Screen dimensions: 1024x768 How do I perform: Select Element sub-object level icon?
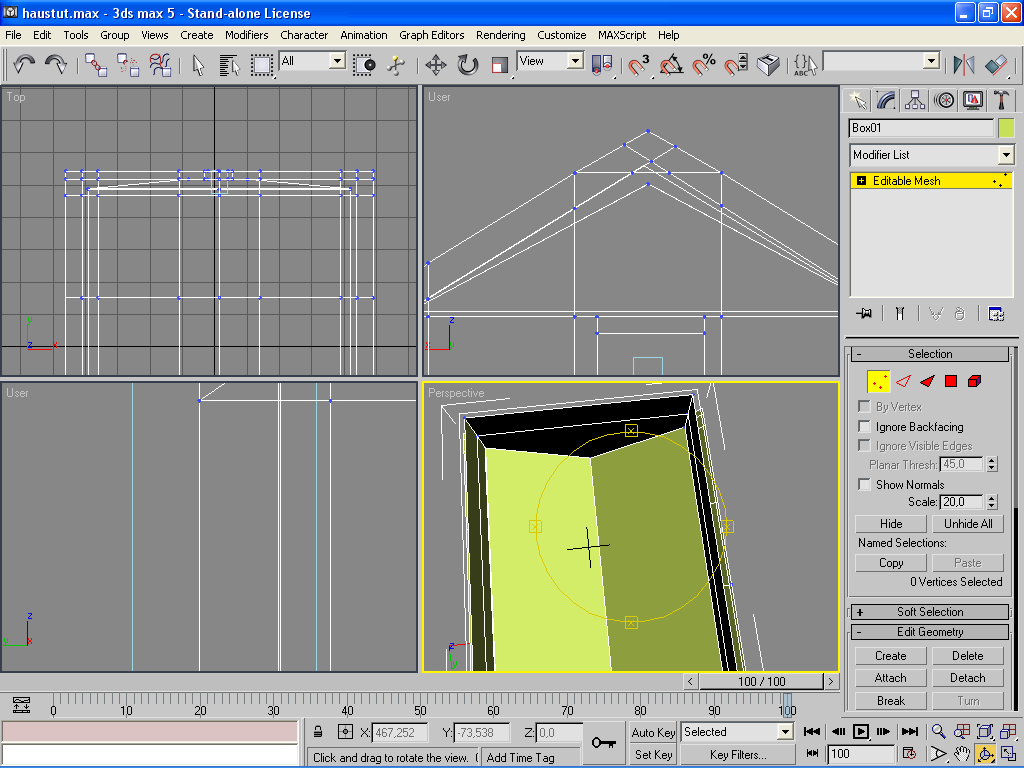coord(974,381)
